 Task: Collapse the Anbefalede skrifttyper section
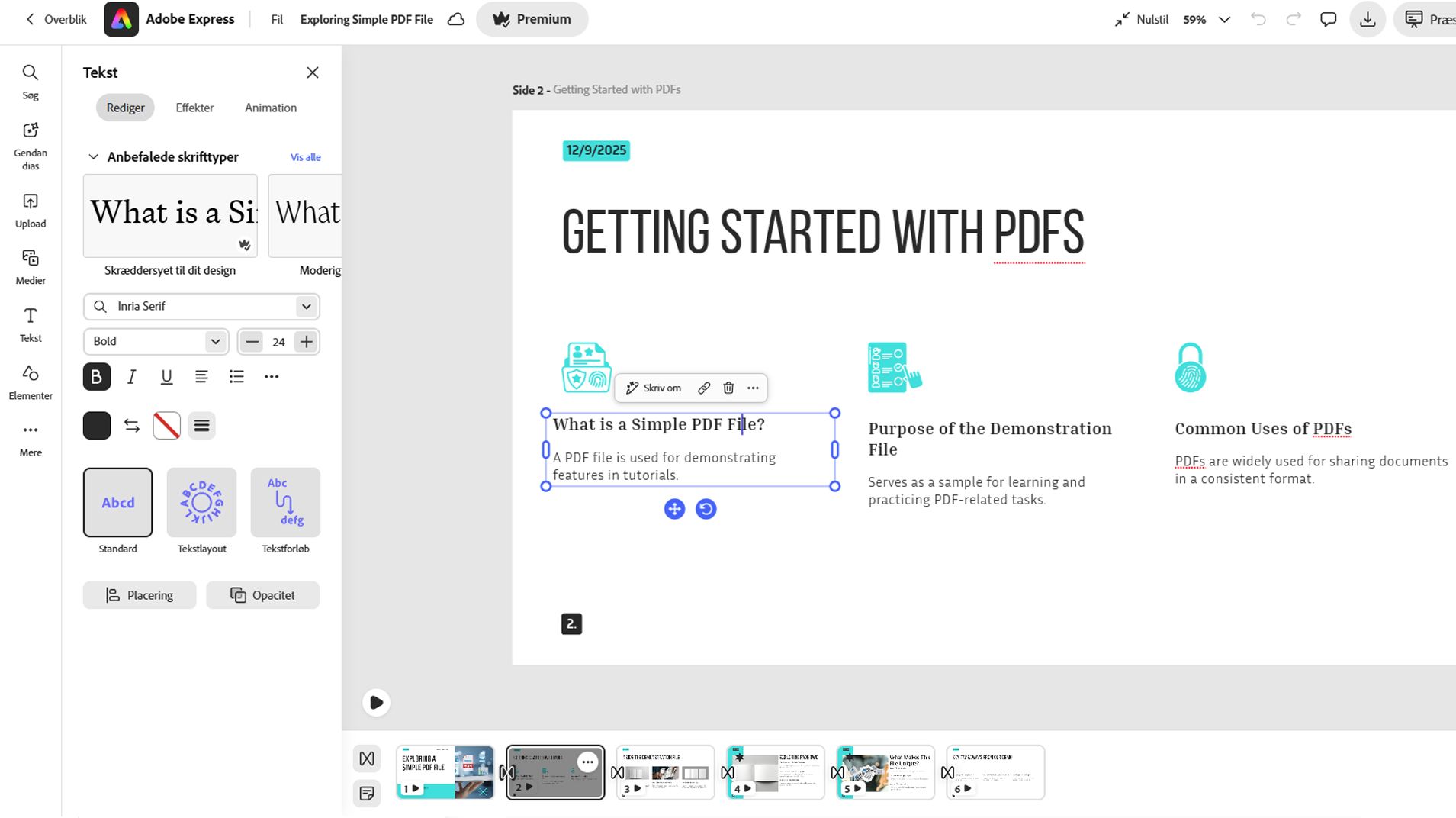point(93,157)
